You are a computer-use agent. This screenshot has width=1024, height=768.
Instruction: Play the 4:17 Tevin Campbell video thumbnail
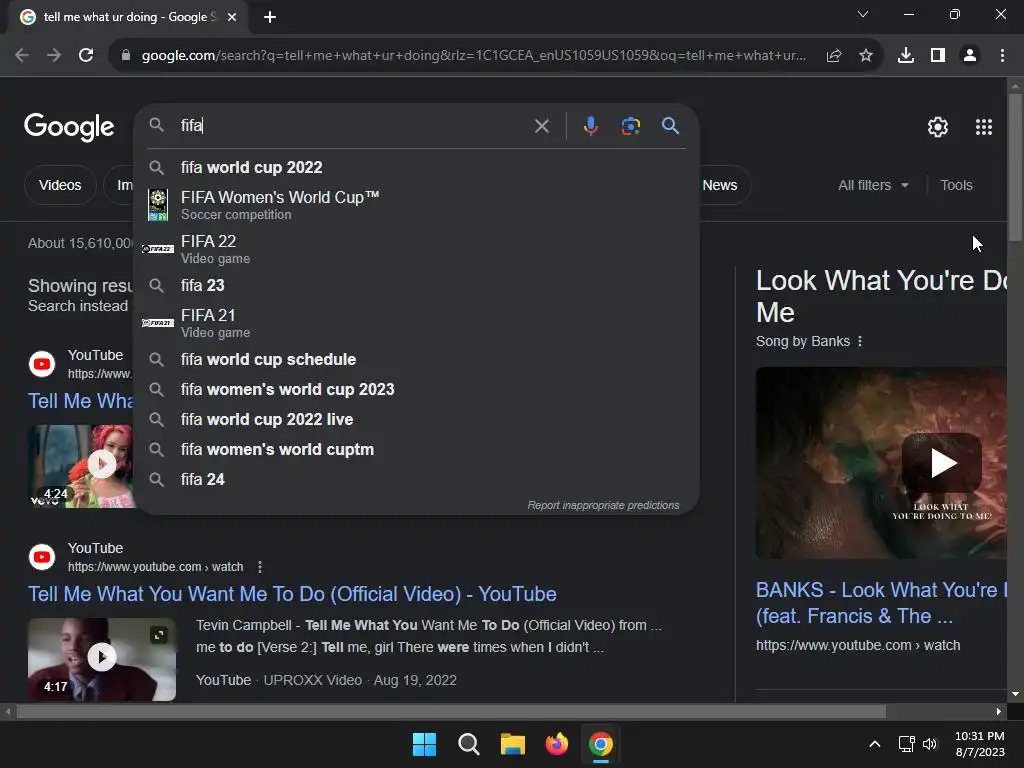coord(102,659)
